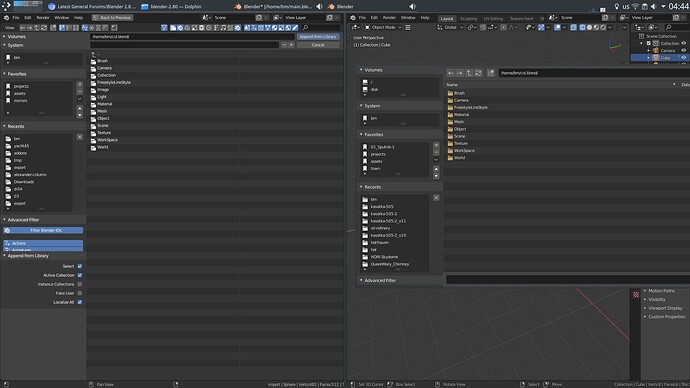690x388 pixels.
Task: Collapse the Advanced Filter panel in left window
Action: [4, 220]
